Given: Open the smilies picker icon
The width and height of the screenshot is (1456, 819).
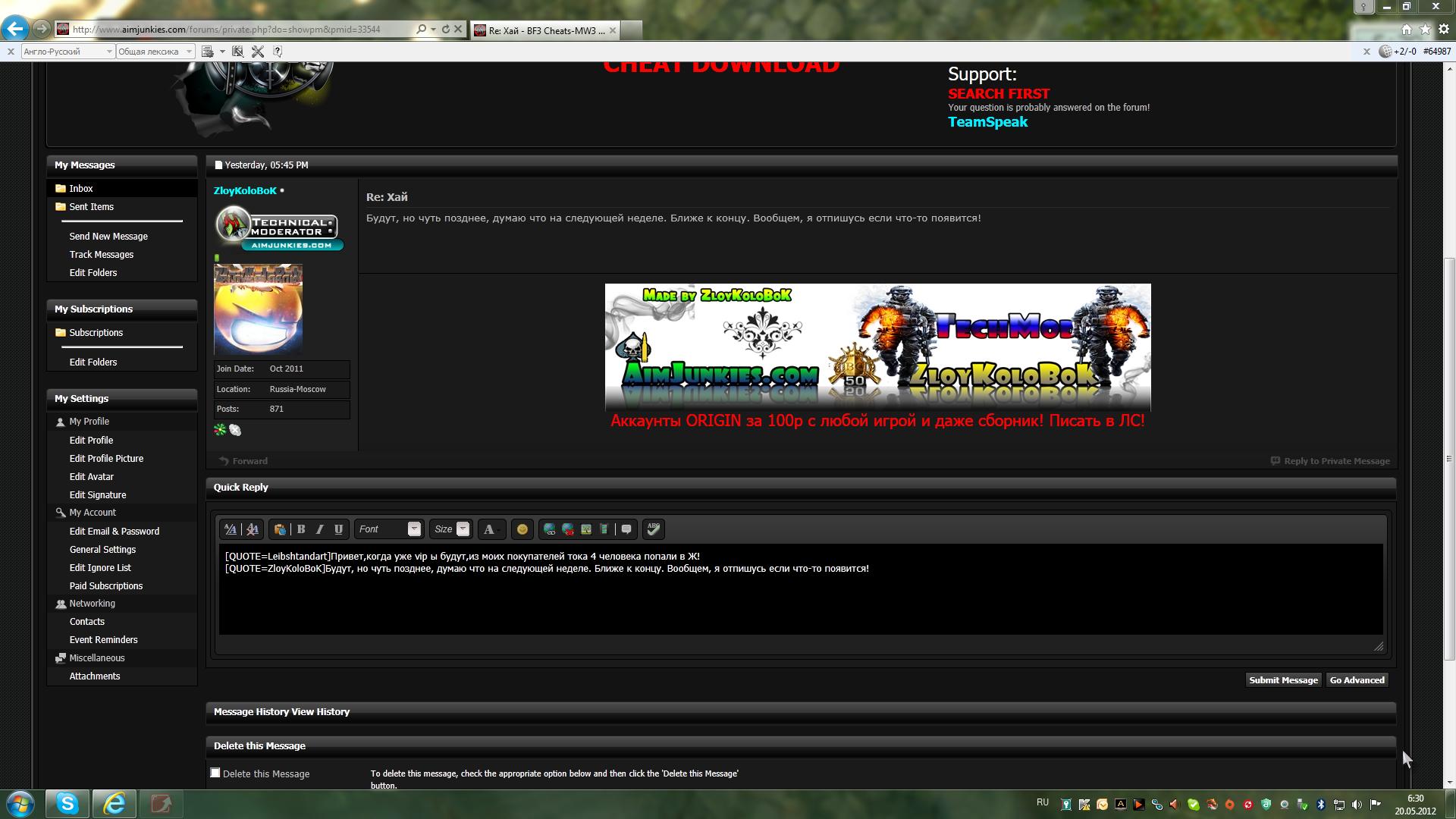Looking at the screenshot, I should coord(522,529).
